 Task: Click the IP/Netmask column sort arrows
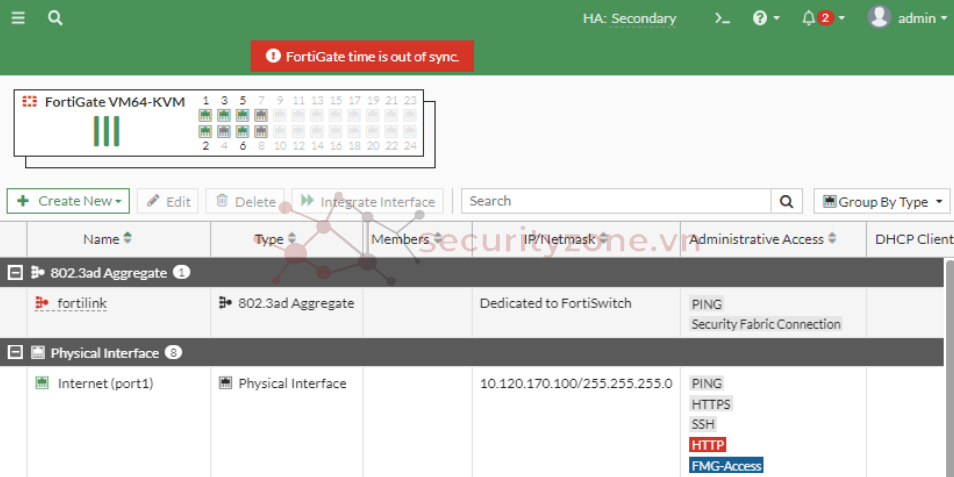click(604, 239)
